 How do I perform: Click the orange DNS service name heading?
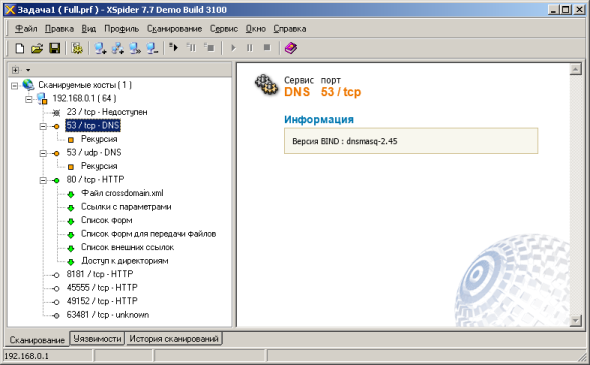tap(297, 92)
